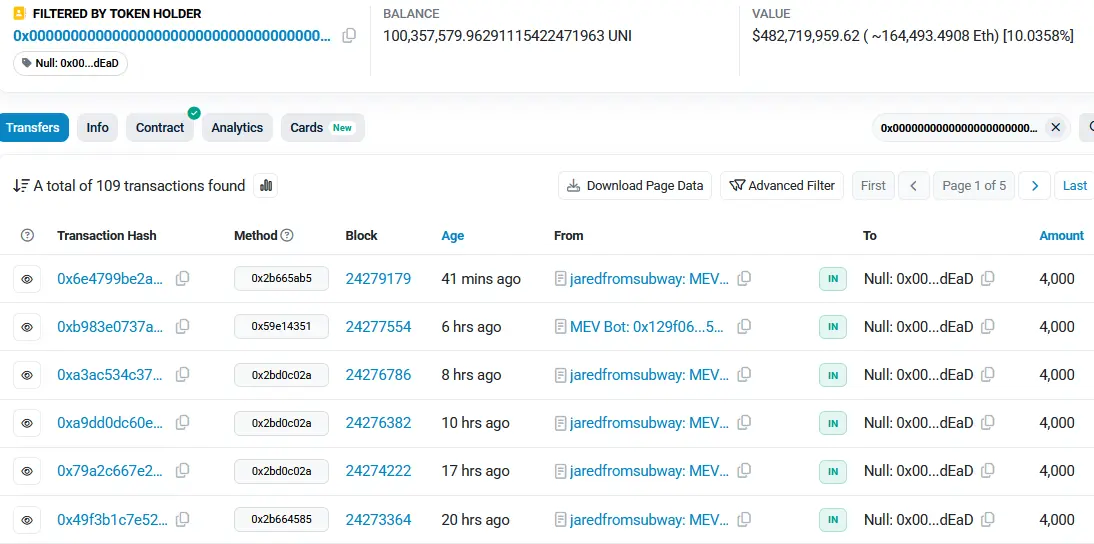The image size is (1094, 544).
Task: Open block 24274222
Action: (x=378, y=471)
